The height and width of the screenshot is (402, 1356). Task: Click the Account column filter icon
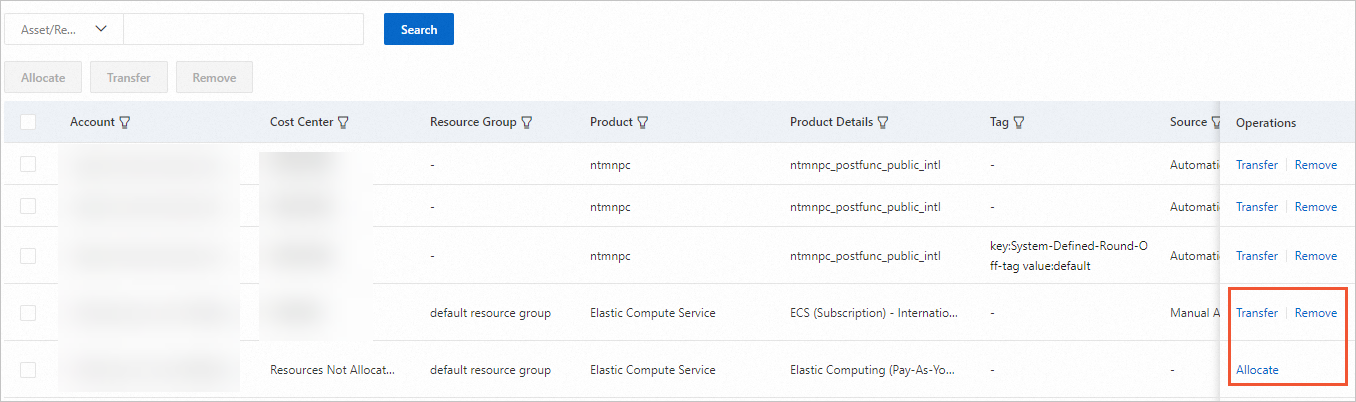(125, 123)
